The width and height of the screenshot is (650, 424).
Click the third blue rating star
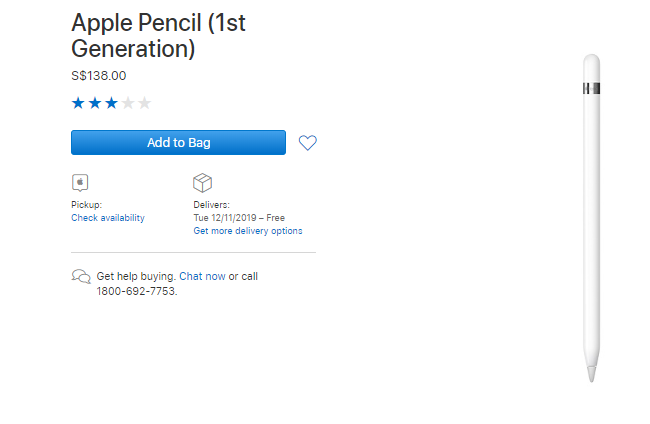[x=111, y=103]
